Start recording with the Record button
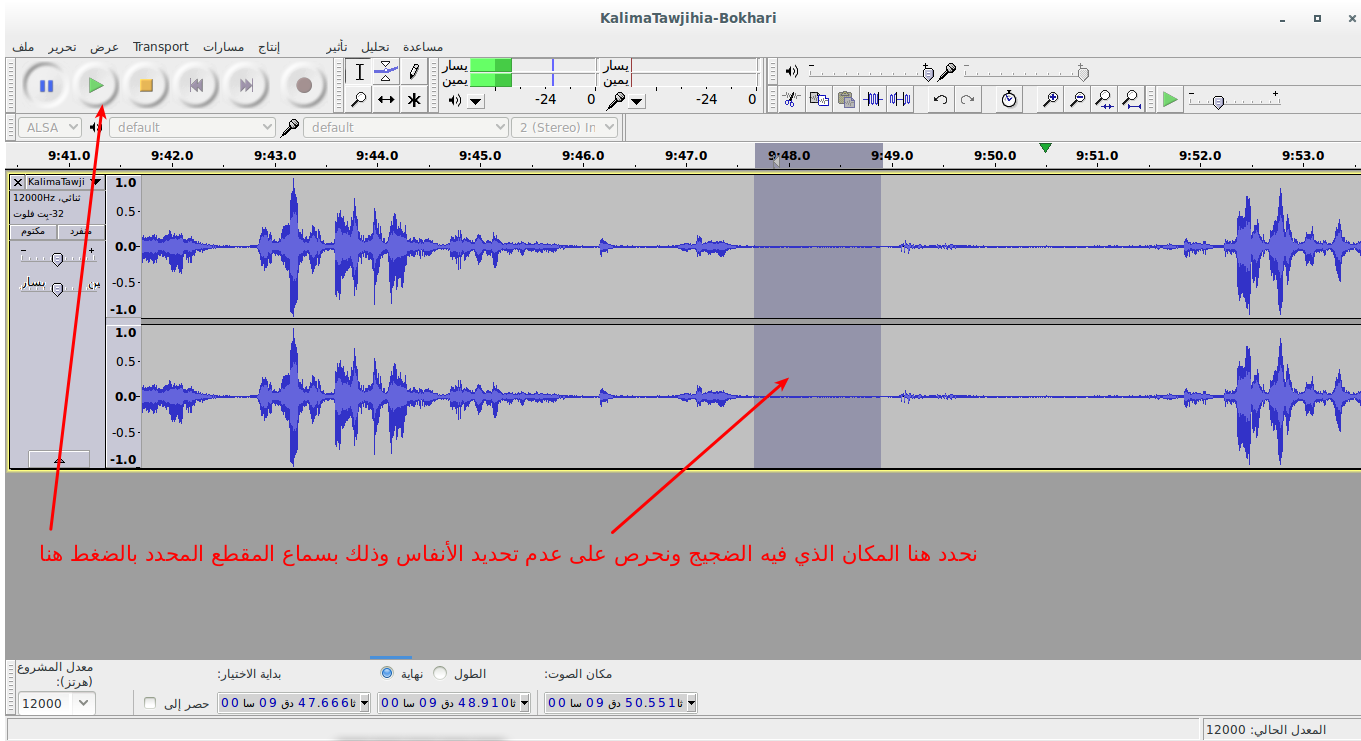This screenshot has width=1361, height=741. click(304, 85)
